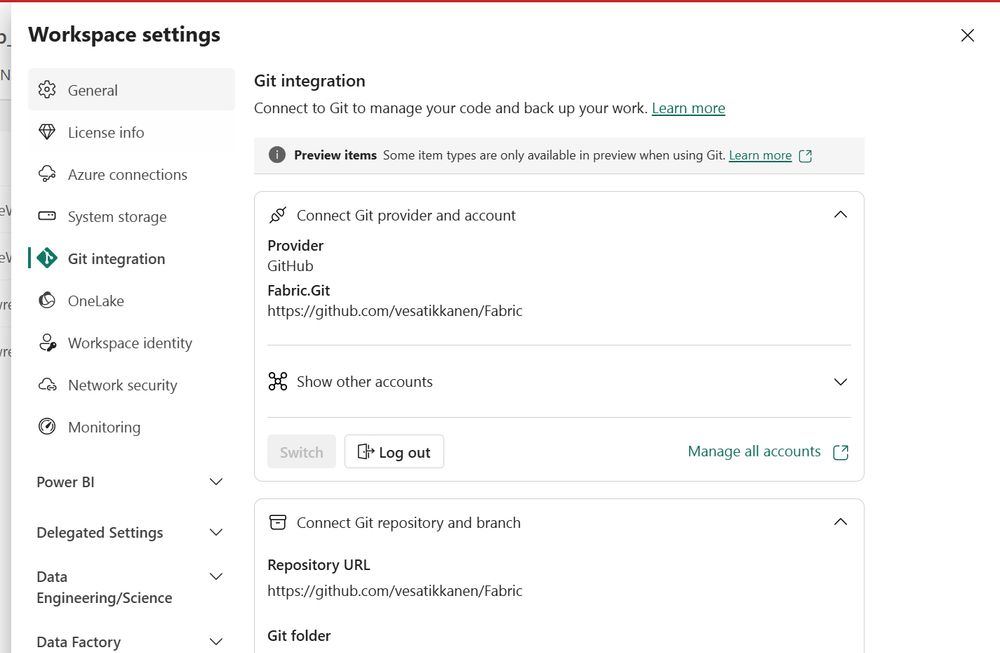1000x653 pixels.
Task: Click the plug icon beside Connect Git provider
Action: [277, 215]
